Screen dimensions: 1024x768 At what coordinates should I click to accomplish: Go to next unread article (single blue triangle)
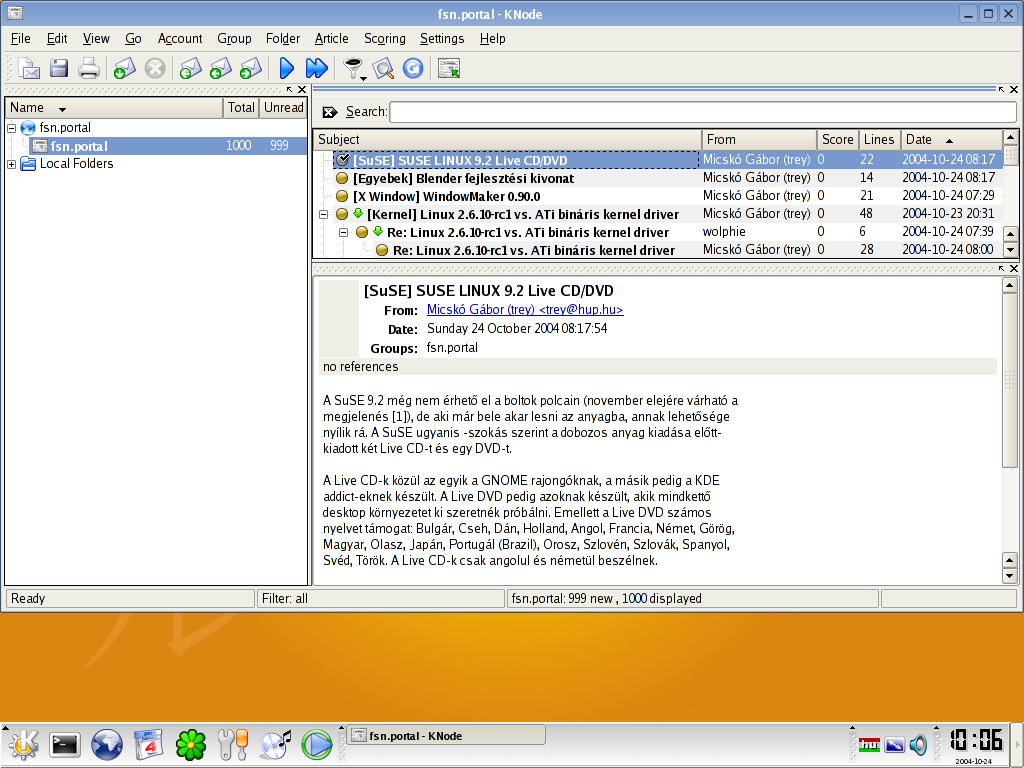(x=286, y=68)
